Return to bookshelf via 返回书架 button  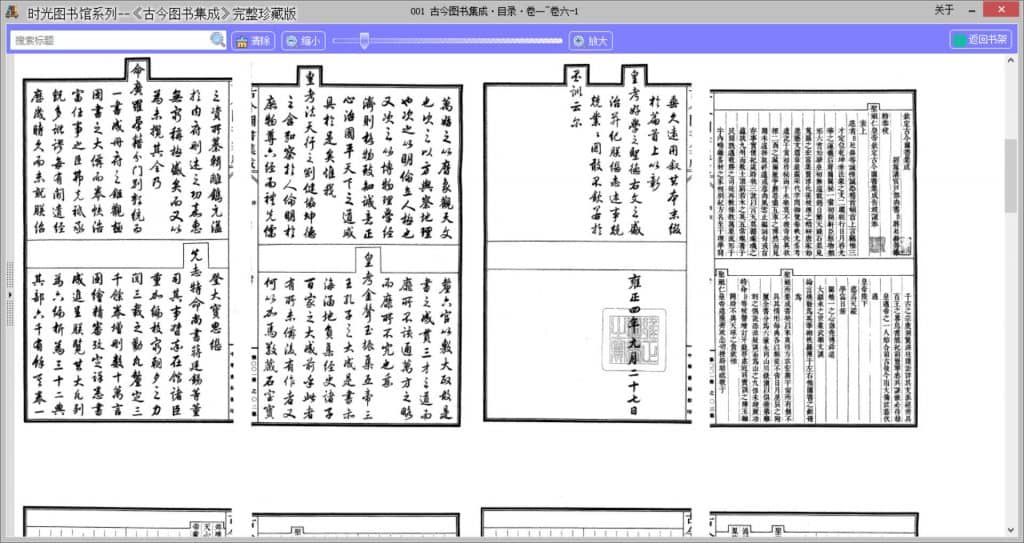979,40
